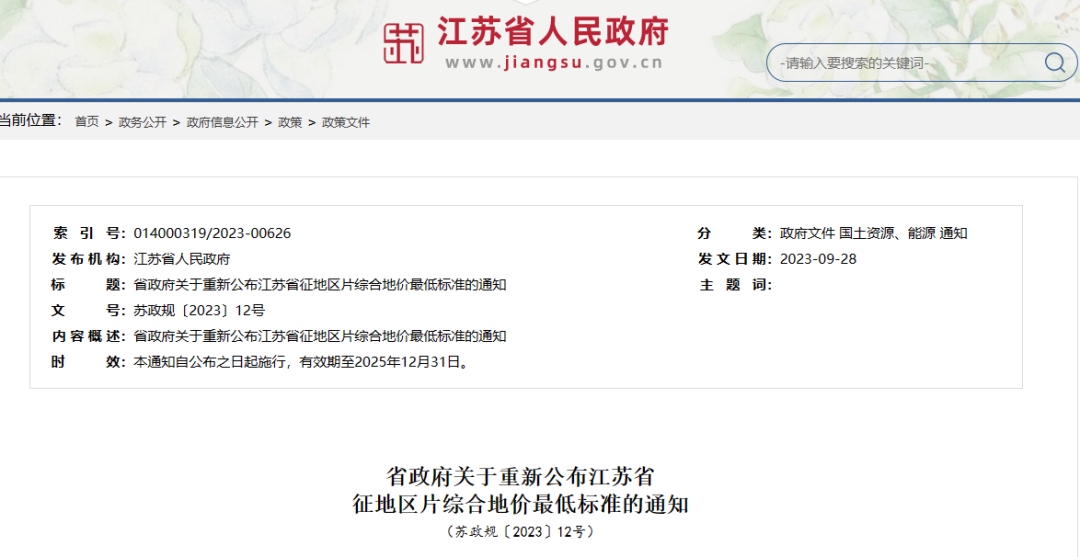Click www.jiangsu.gov.cn URL text in header
The image size is (1080, 557).
(554, 63)
